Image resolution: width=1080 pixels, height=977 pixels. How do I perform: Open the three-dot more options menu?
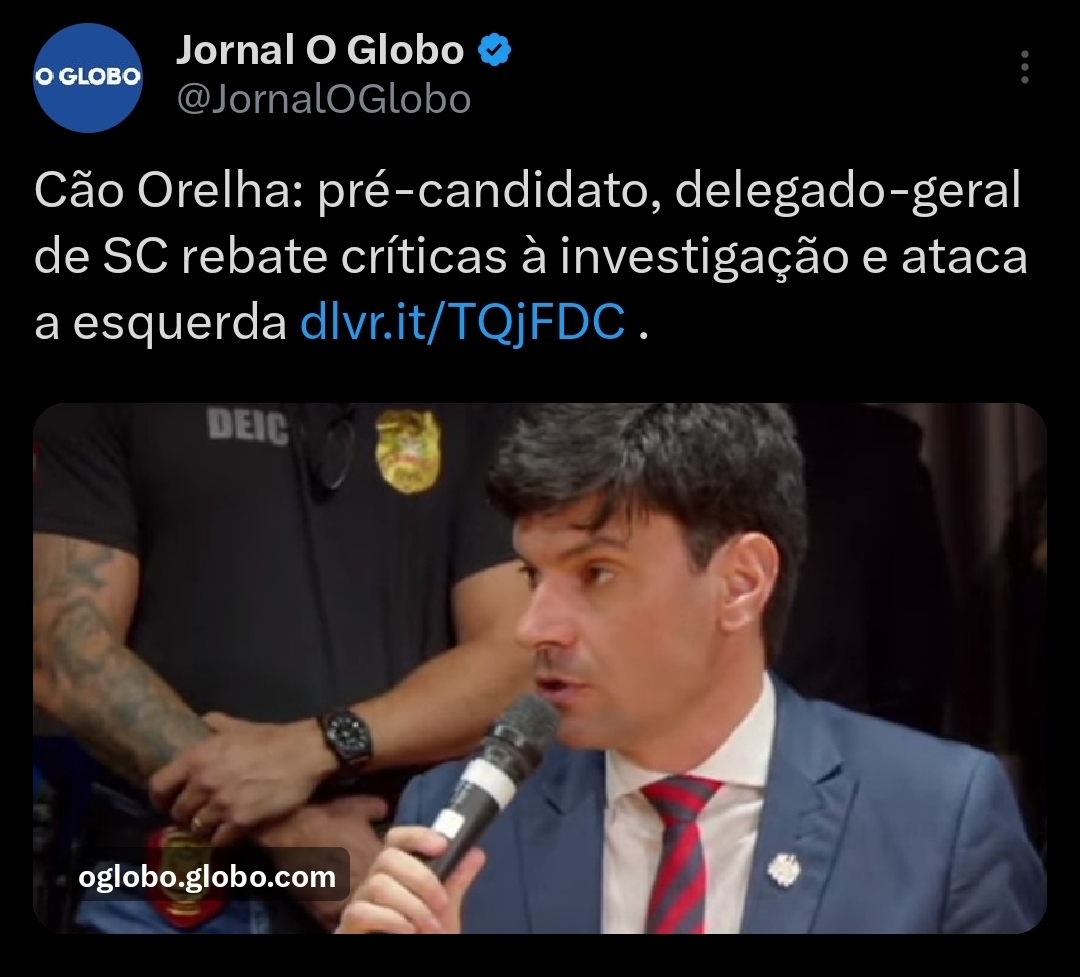tap(1025, 67)
